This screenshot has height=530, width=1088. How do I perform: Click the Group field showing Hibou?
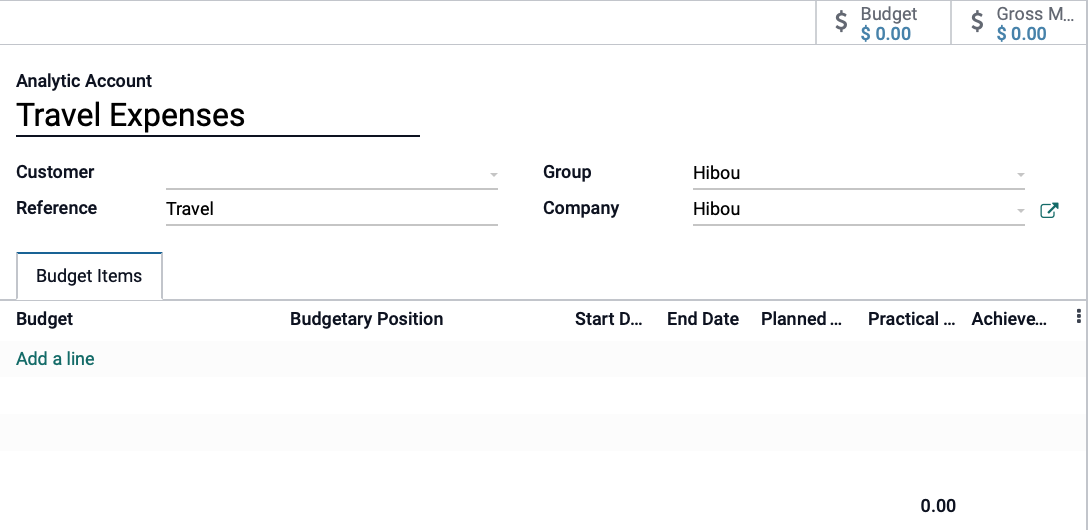point(858,173)
